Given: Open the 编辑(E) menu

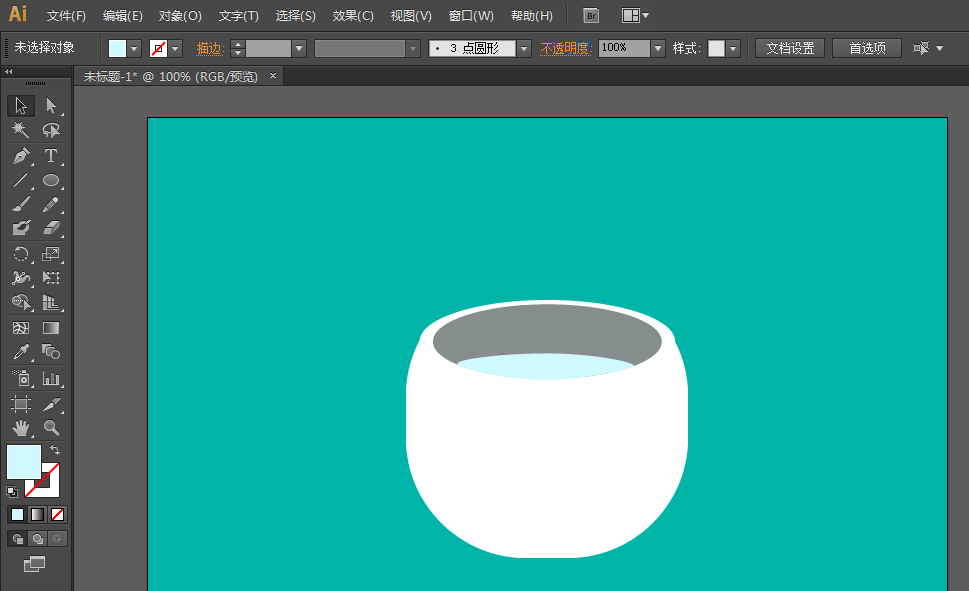Looking at the screenshot, I should coord(122,15).
